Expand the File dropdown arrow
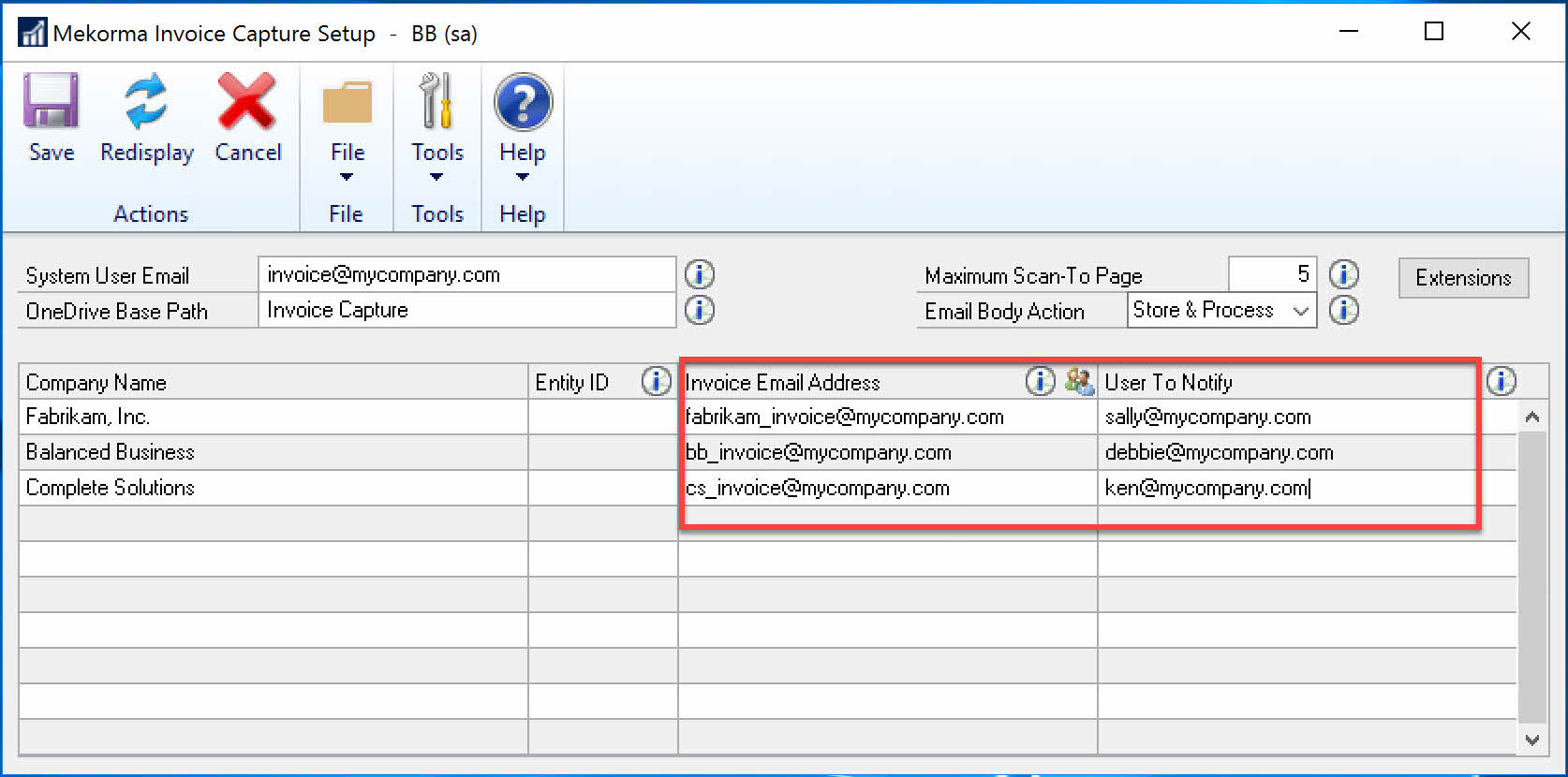The height and width of the screenshot is (777, 1568). [x=347, y=177]
